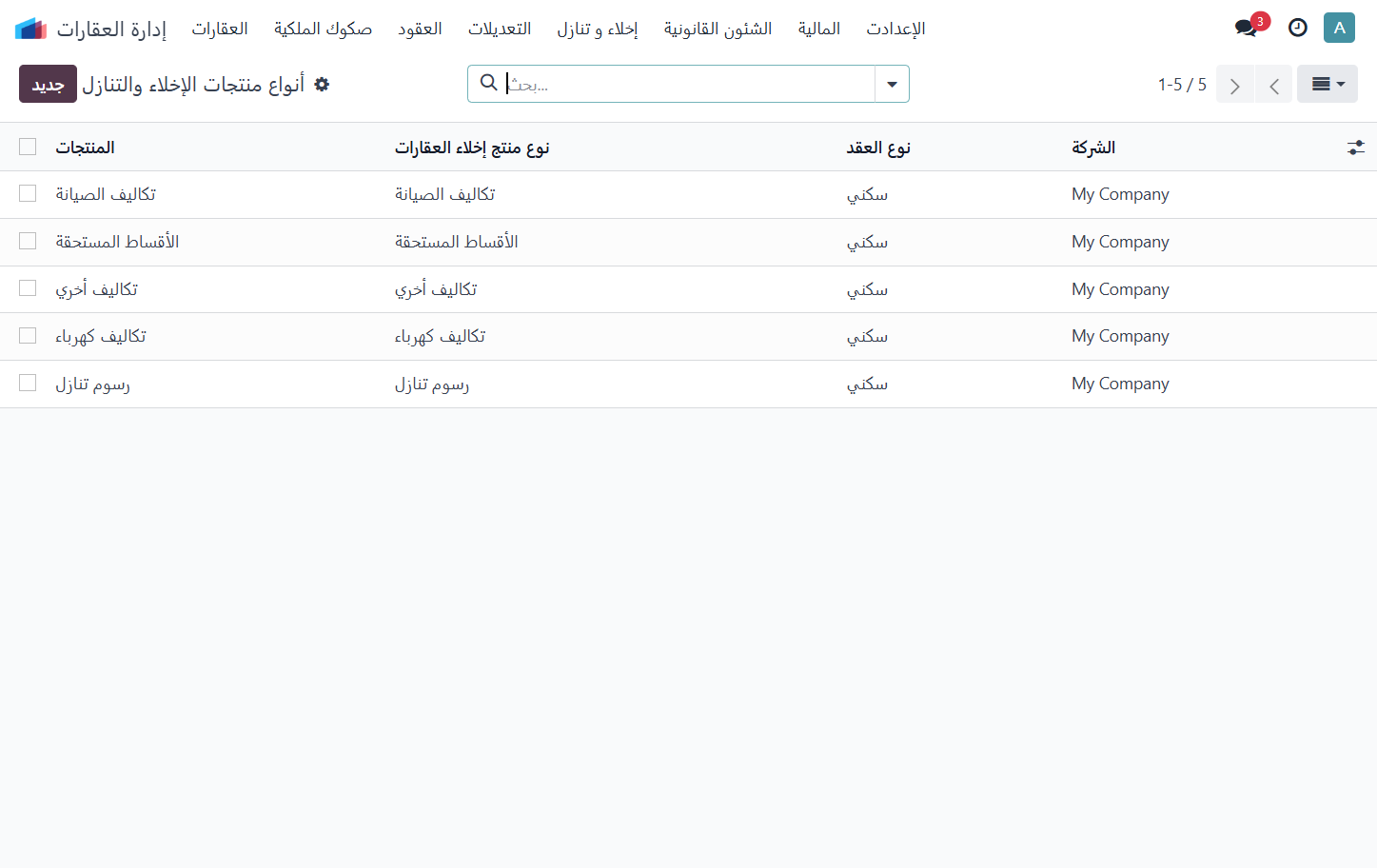The height and width of the screenshot is (868, 1377).
Task: Open the user avatar menu A
Action: tap(1339, 28)
